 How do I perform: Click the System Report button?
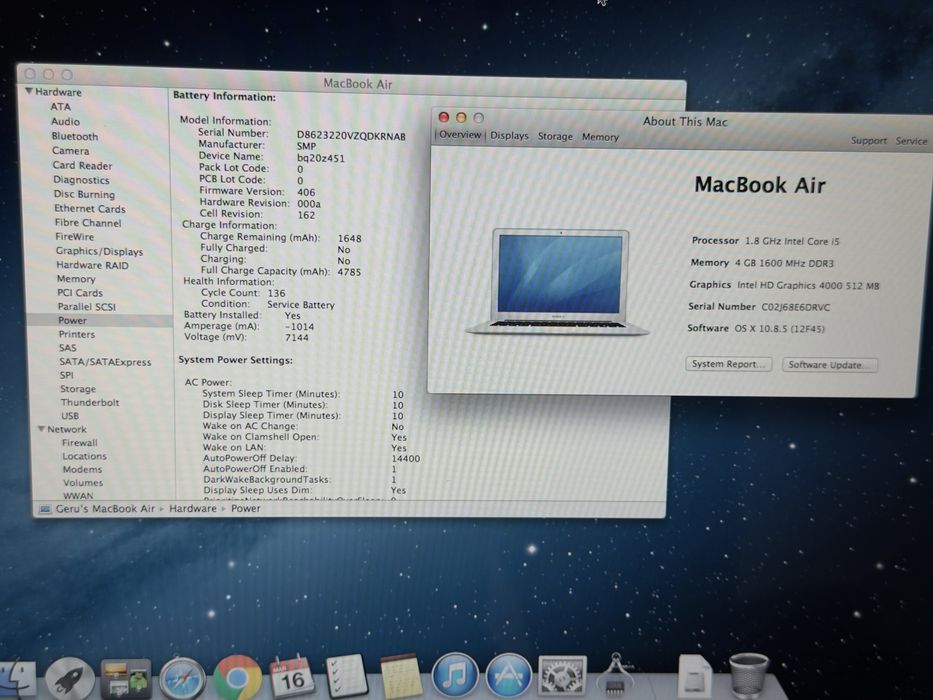click(729, 364)
